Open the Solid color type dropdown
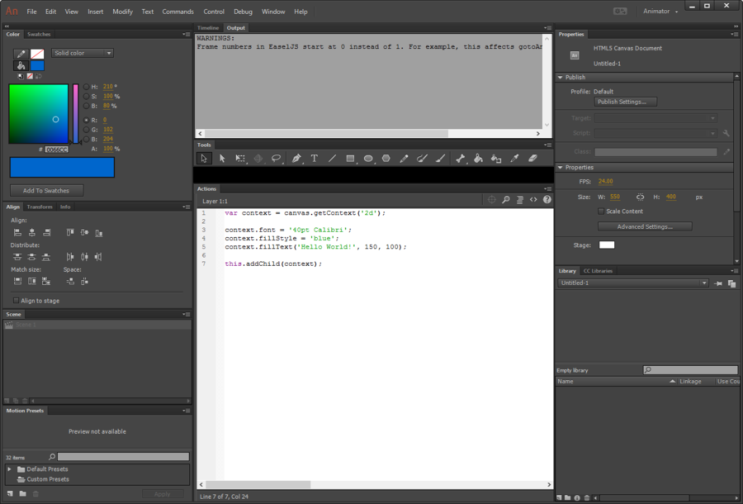The width and height of the screenshot is (743, 504). (x=82, y=53)
